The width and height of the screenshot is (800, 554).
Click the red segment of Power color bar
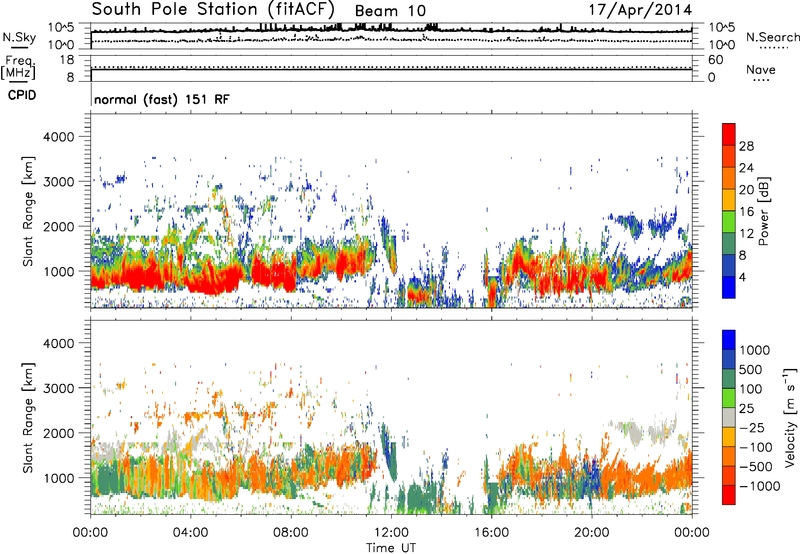tap(729, 134)
